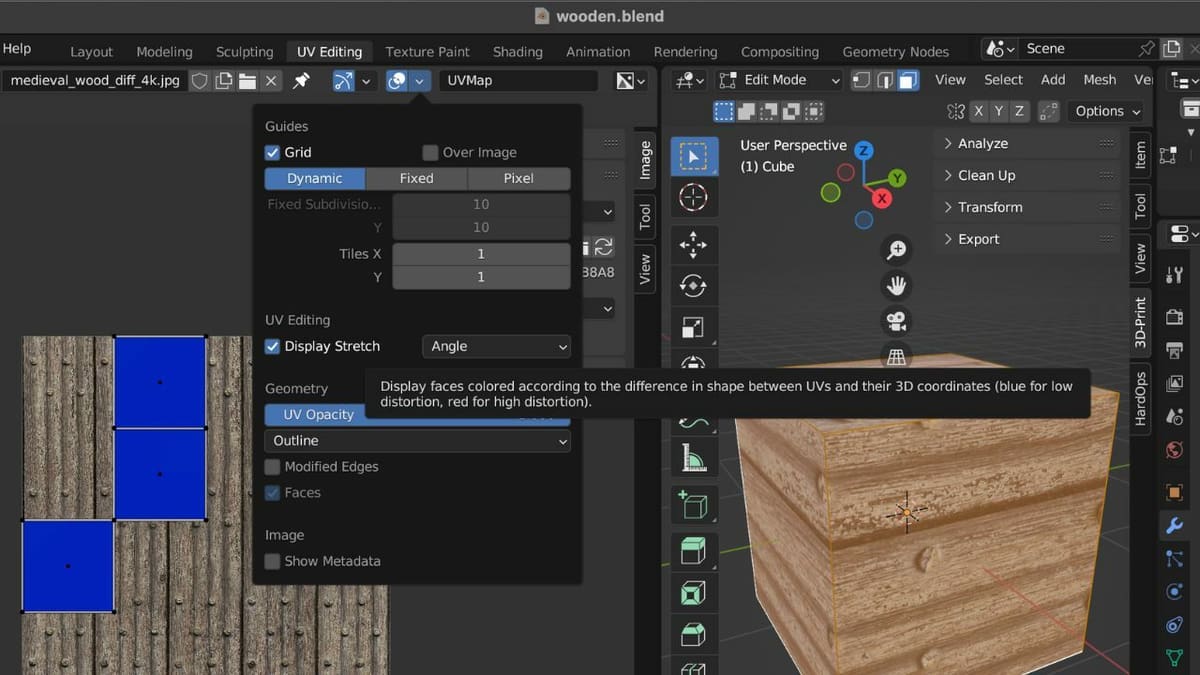Select the Add Cube tool
This screenshot has width=1200, height=675.
[693, 503]
